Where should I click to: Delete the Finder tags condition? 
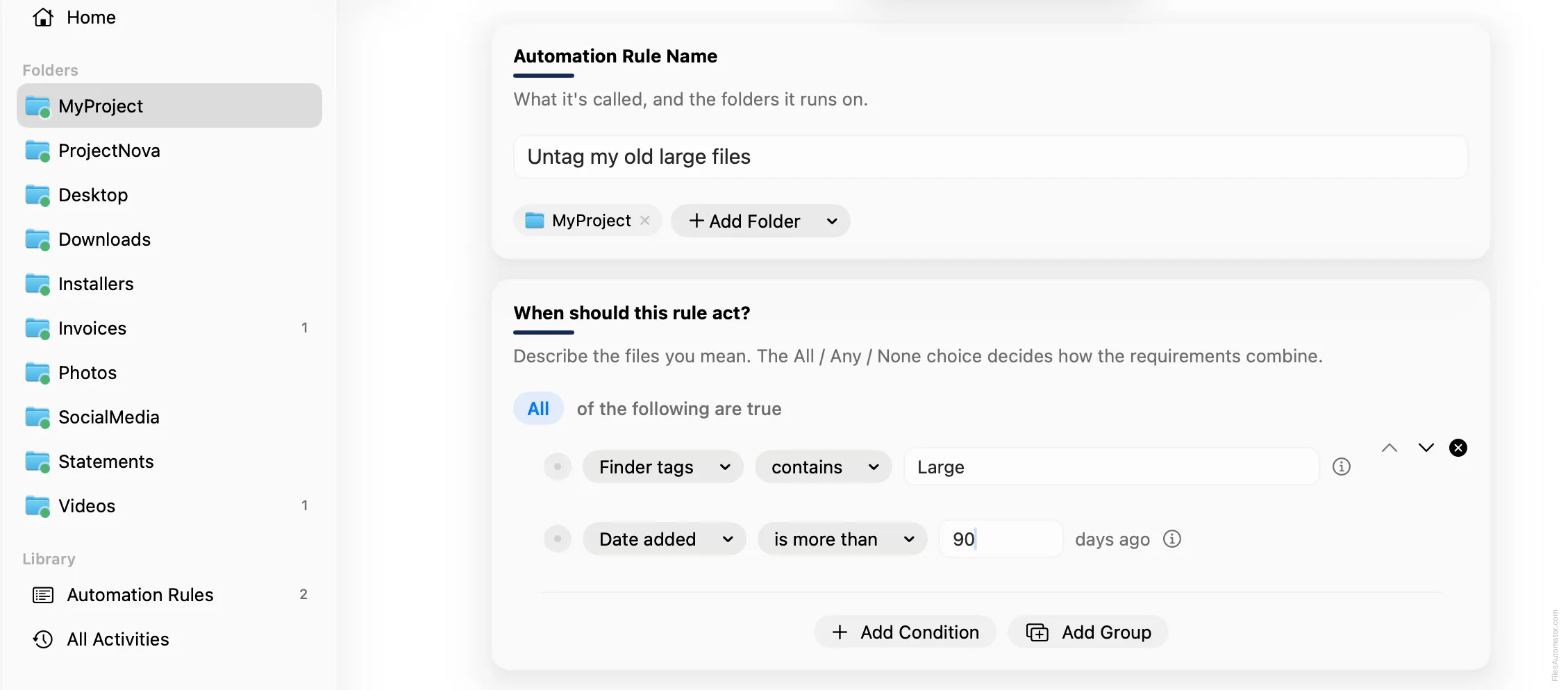coord(1458,448)
